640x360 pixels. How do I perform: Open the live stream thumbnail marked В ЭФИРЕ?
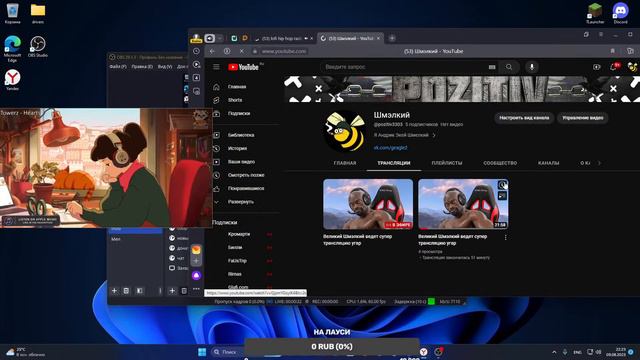click(x=368, y=204)
